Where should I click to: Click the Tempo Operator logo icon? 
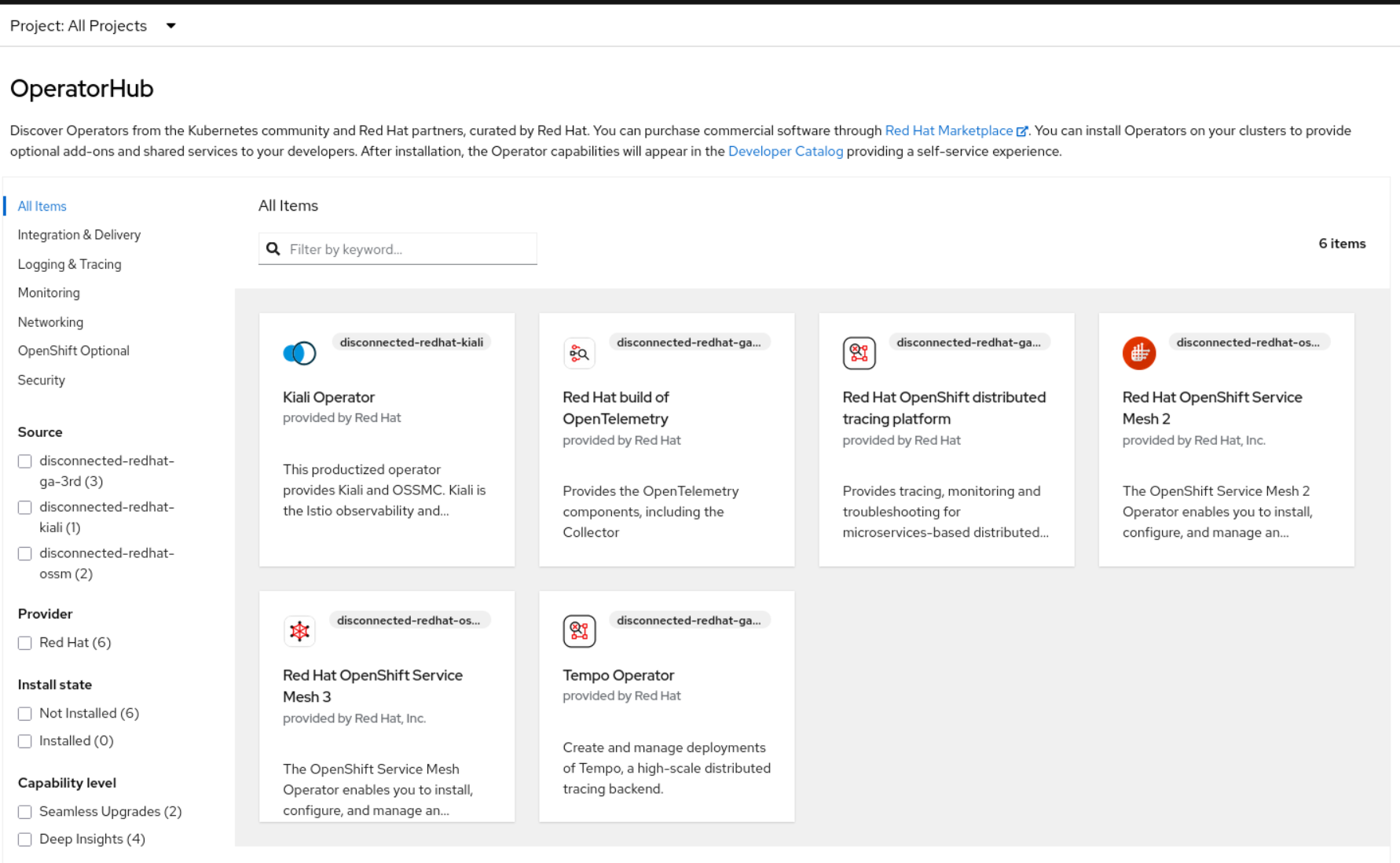tap(579, 631)
